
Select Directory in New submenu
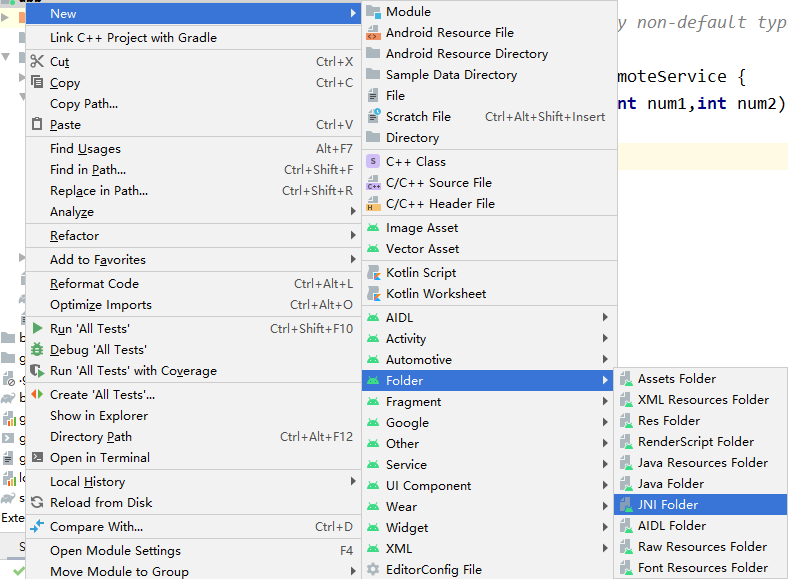click(x=489, y=138)
